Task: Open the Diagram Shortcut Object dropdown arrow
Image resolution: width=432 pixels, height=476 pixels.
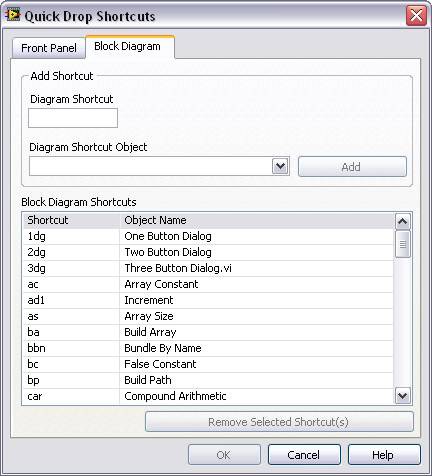Action: (280, 166)
